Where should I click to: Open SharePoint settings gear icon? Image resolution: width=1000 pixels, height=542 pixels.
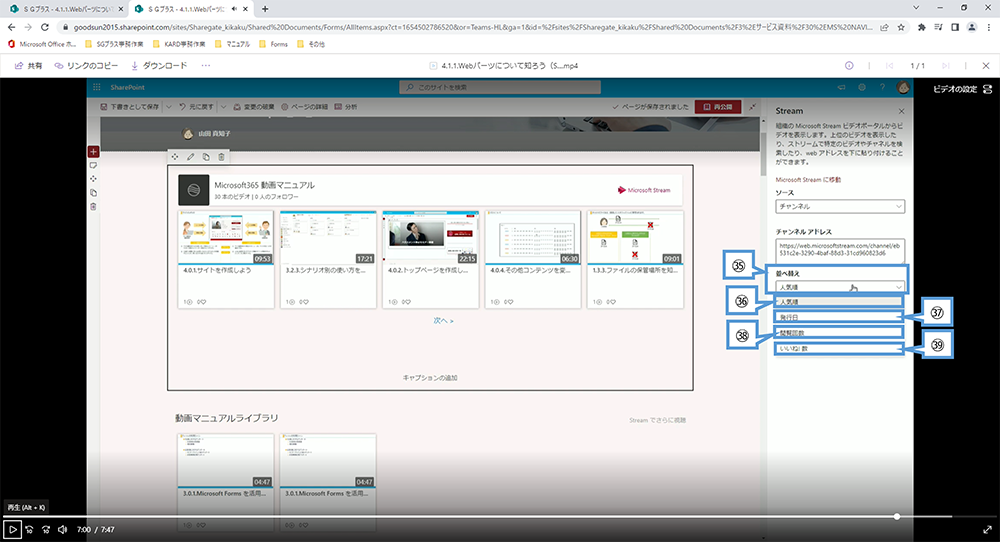pyautogui.click(x=862, y=87)
